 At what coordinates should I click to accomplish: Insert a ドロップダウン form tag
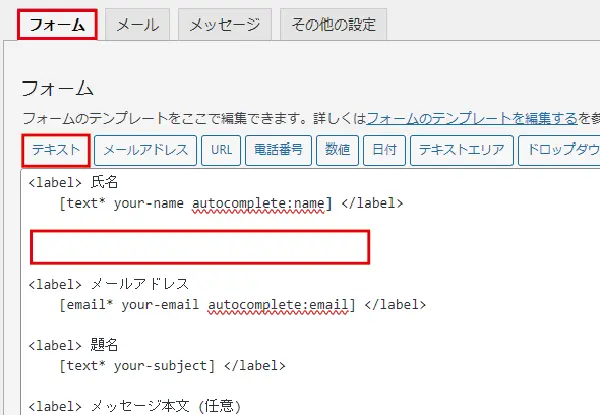[559, 150]
